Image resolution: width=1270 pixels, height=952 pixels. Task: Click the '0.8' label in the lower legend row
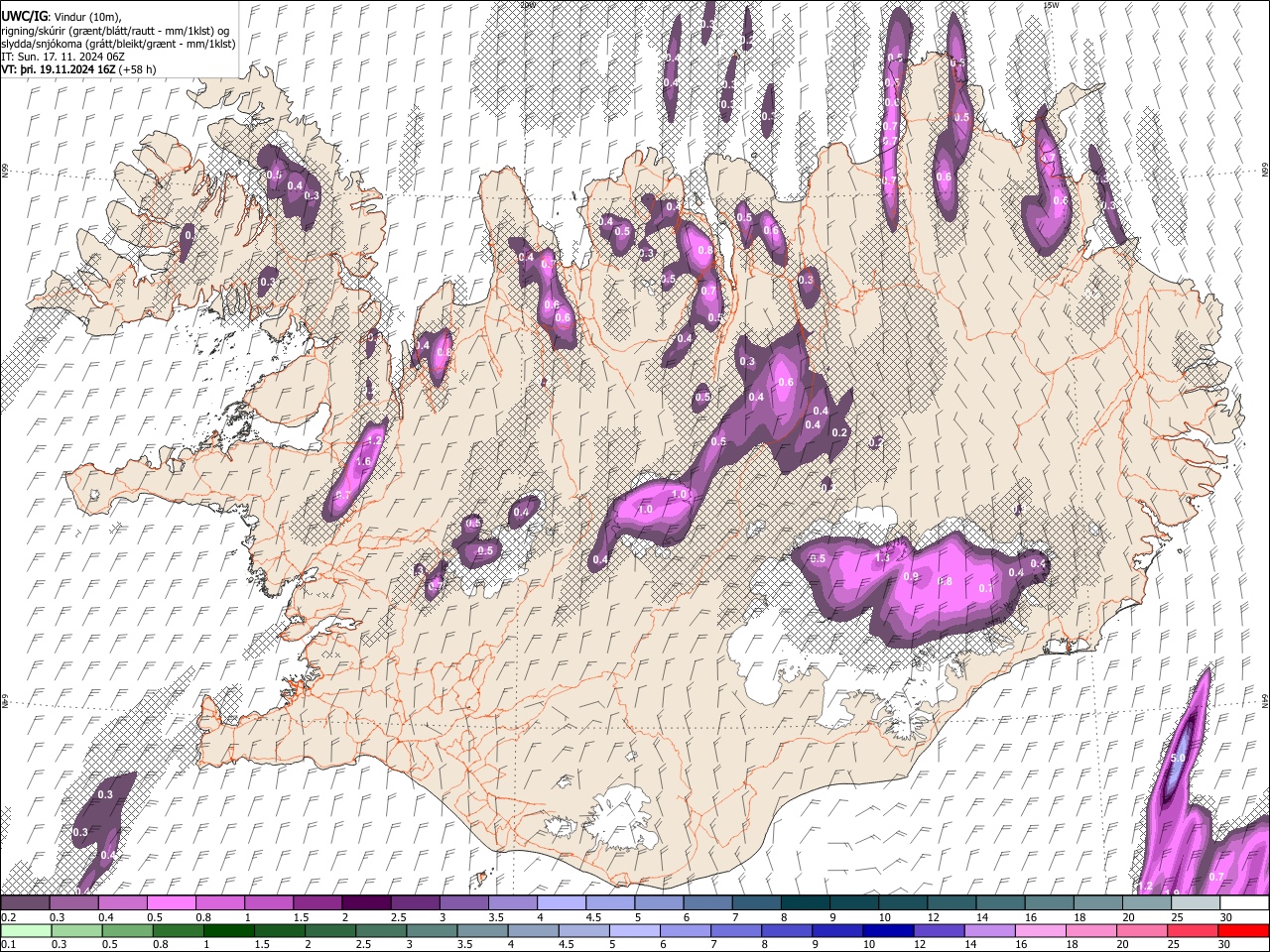[x=162, y=946]
